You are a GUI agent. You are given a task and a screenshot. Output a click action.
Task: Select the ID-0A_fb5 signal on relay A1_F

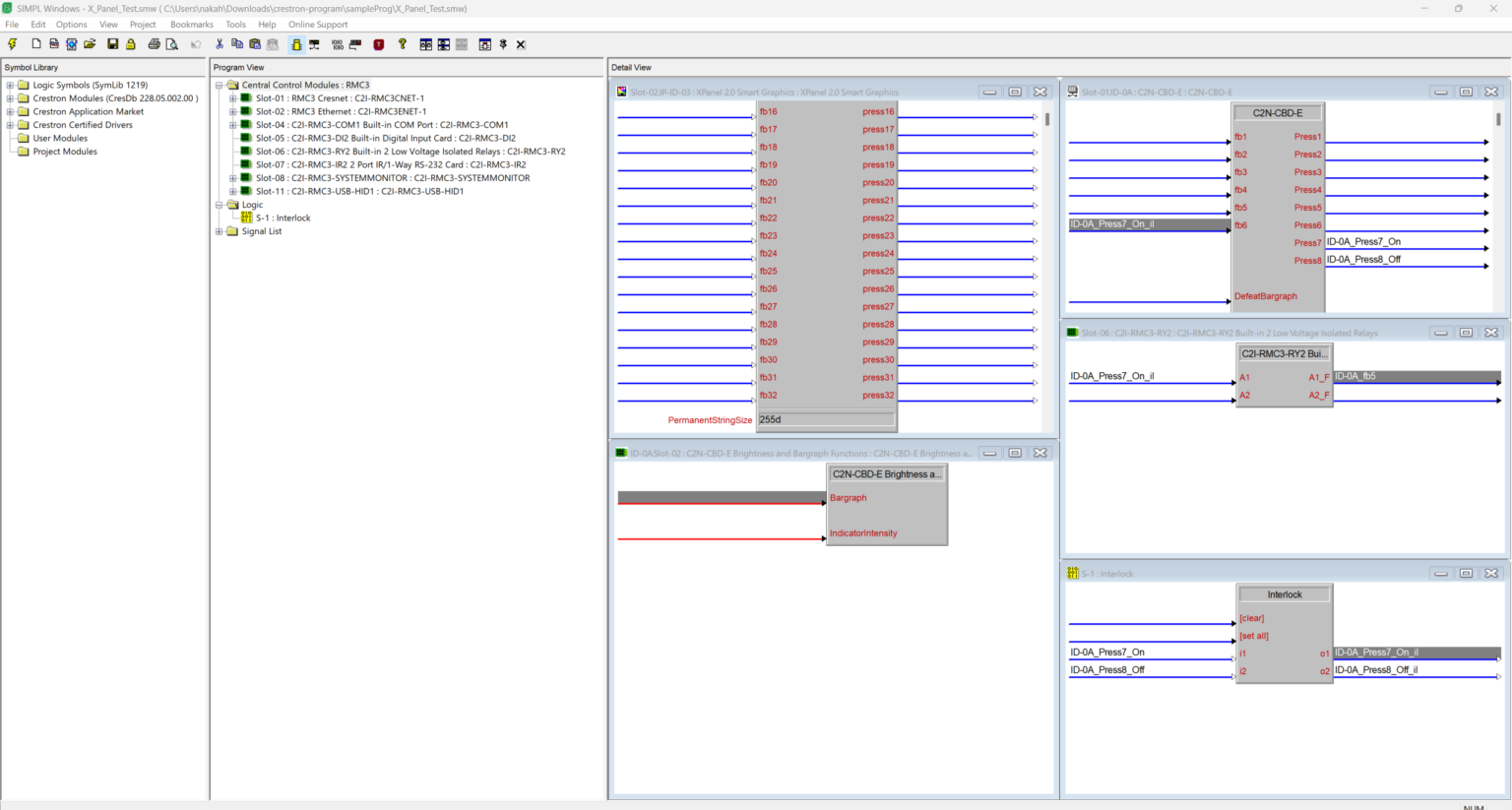click(x=1417, y=377)
